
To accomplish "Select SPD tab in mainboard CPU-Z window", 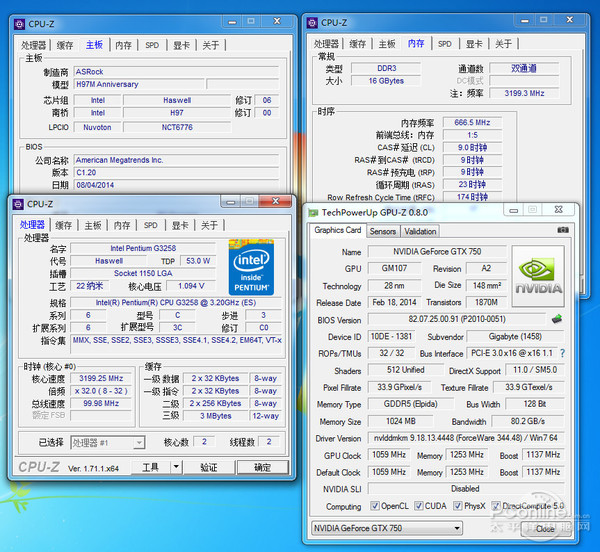I will coord(152,45).
